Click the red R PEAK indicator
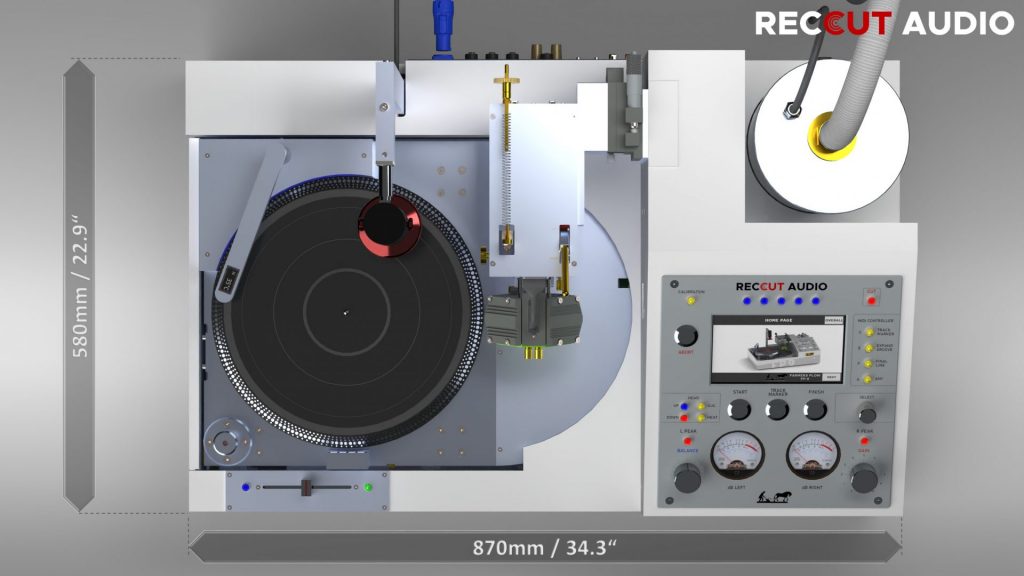 [864, 441]
